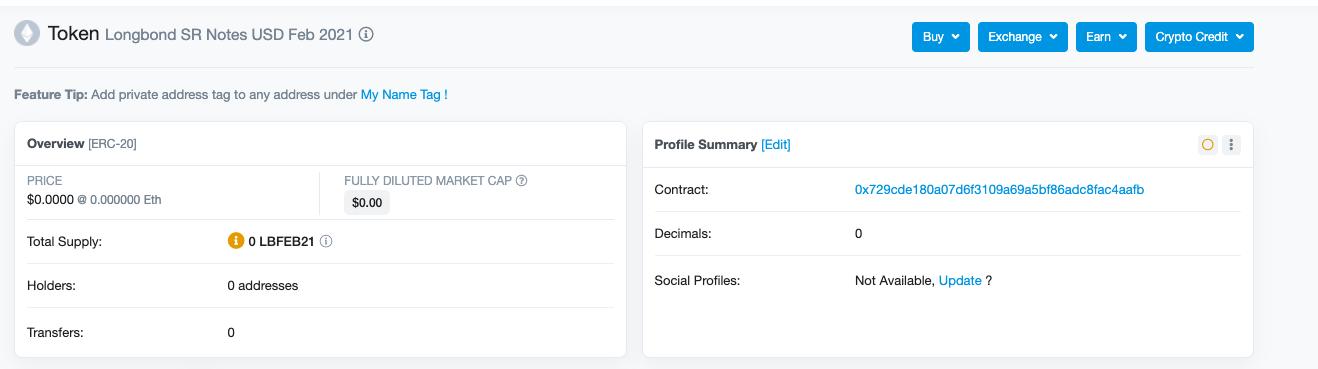Viewport: 1318px width, 369px height.
Task: Expand the Crypto Credit dropdown
Action: tap(1199, 37)
